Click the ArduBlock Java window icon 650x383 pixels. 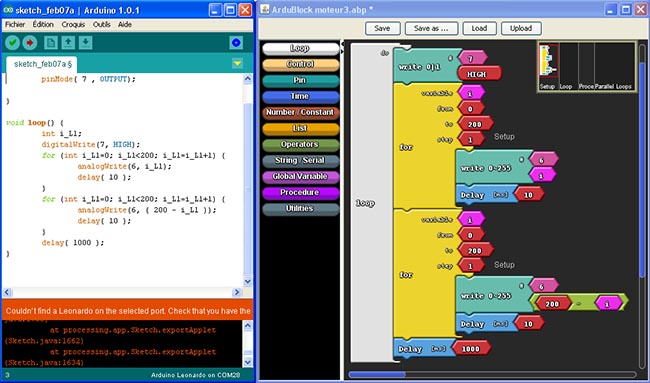(264, 9)
